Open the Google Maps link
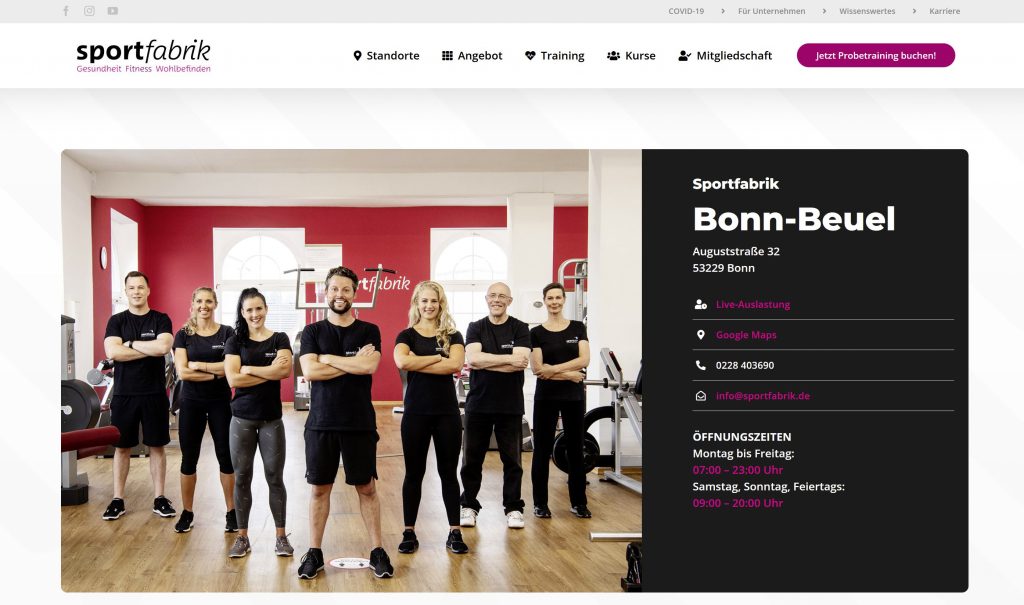The width and height of the screenshot is (1024, 605). click(746, 335)
